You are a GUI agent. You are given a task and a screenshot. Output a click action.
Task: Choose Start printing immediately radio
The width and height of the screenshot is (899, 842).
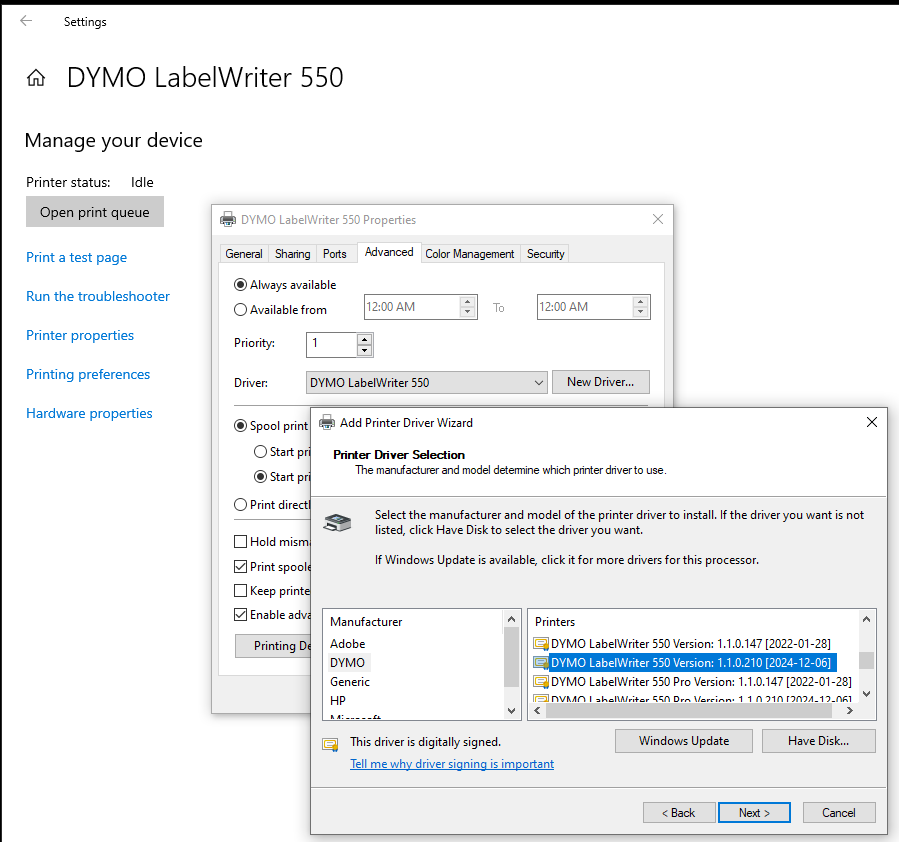tap(260, 476)
